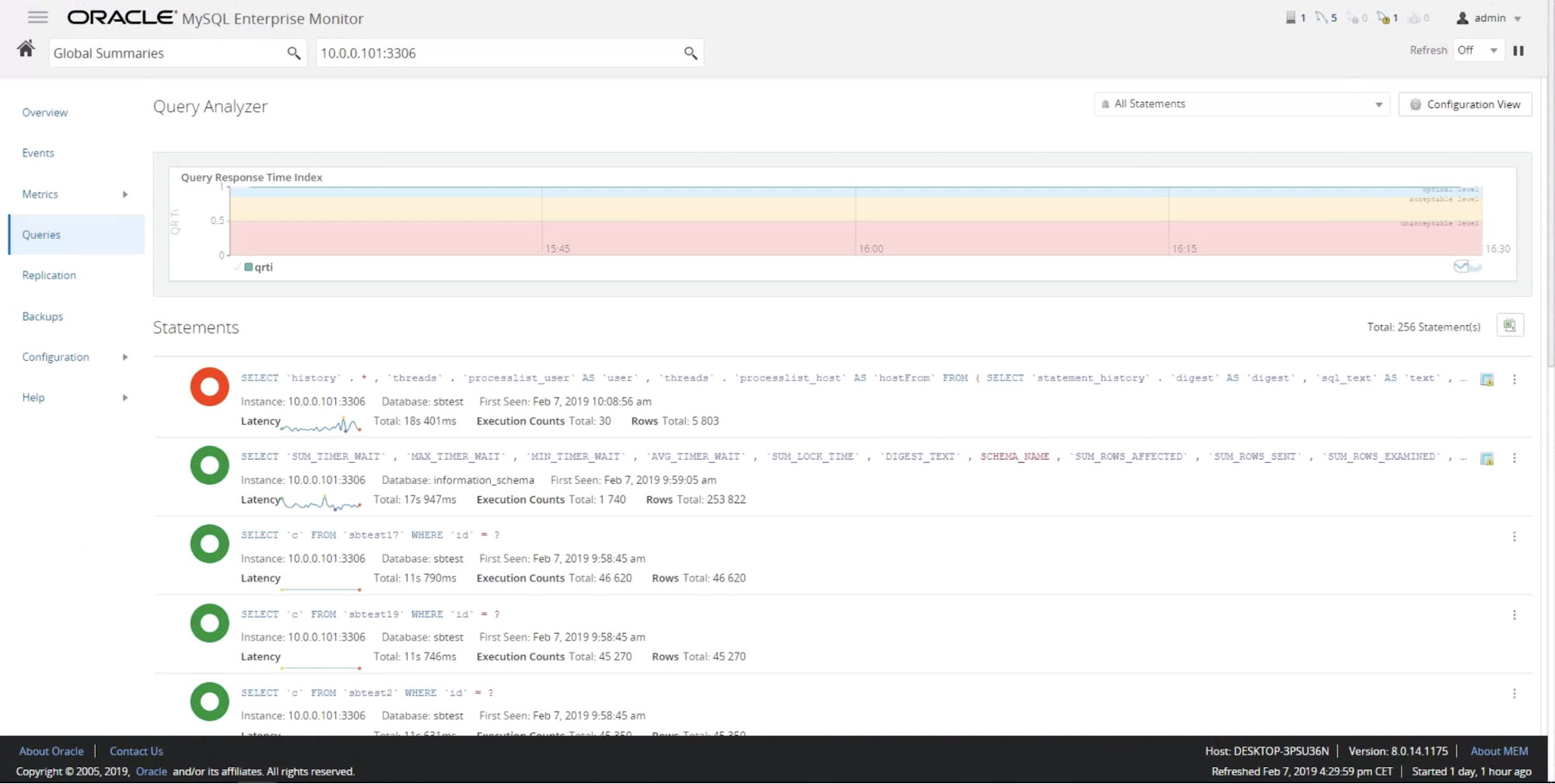
Task: Open the About Oracle link
Action: click(51, 751)
